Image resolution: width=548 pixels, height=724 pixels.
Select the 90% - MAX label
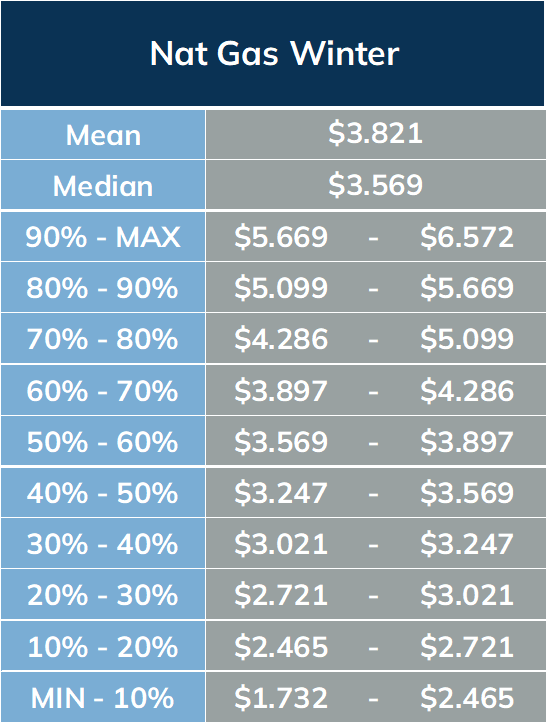[x=103, y=237]
